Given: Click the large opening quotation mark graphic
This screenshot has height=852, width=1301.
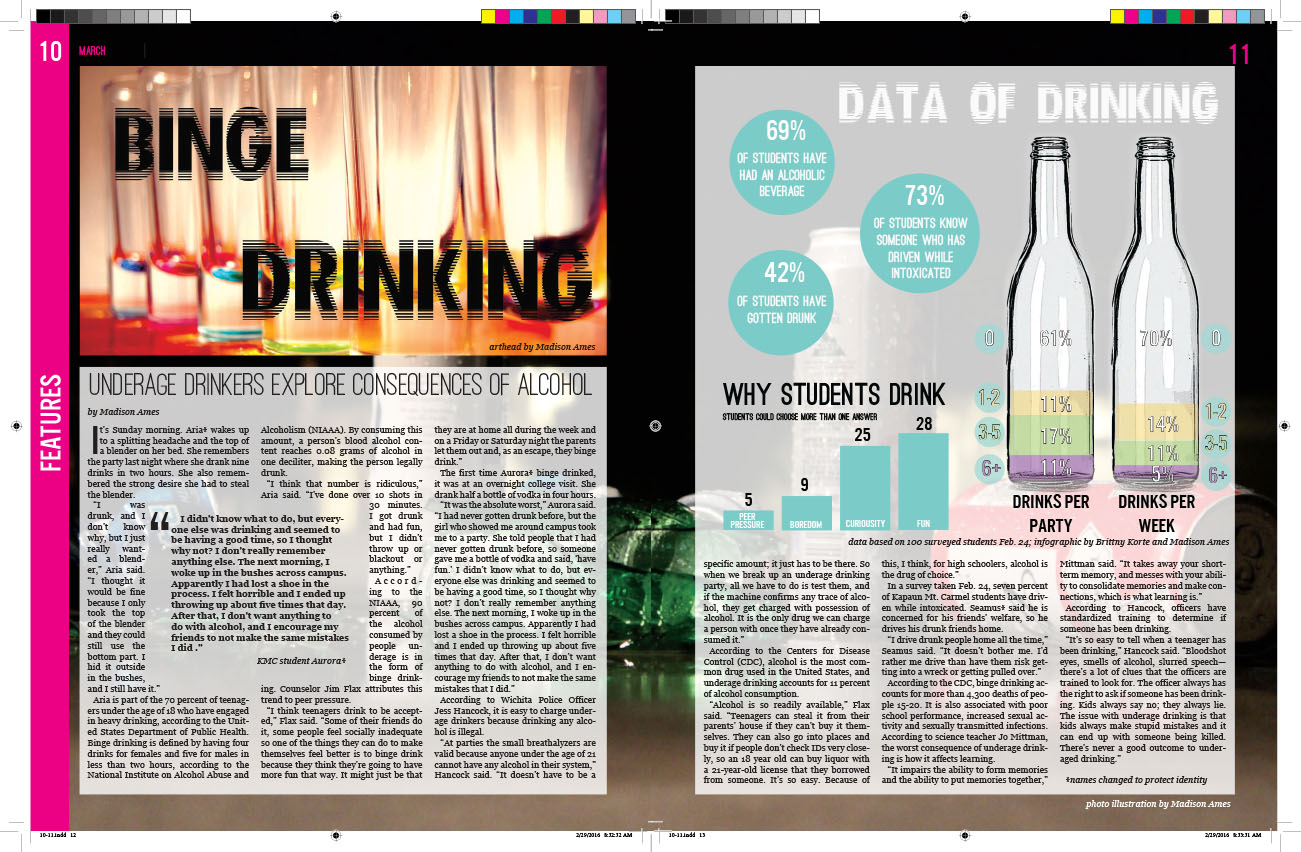Looking at the screenshot, I should point(159,524).
